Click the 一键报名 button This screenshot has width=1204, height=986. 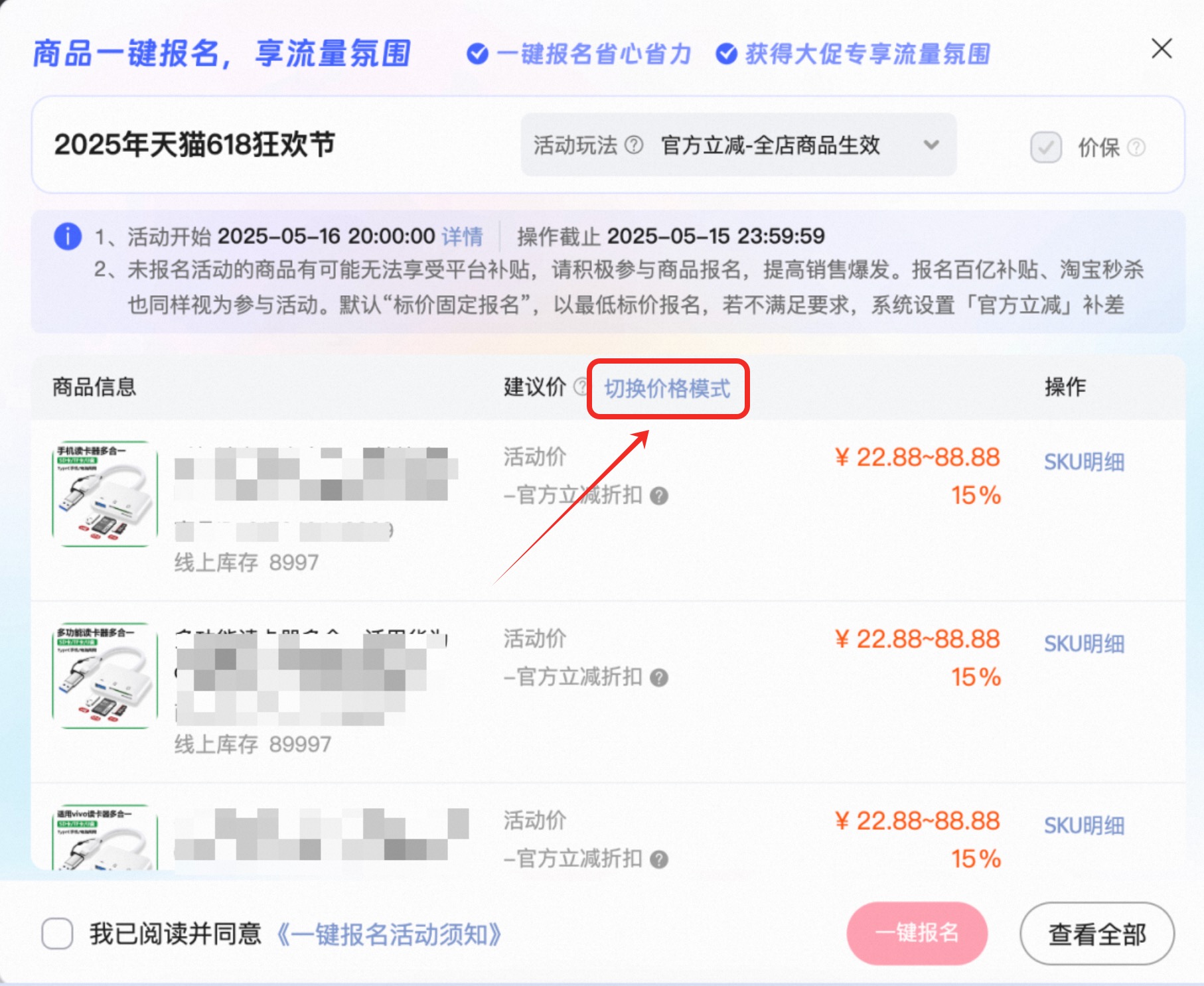(x=917, y=933)
